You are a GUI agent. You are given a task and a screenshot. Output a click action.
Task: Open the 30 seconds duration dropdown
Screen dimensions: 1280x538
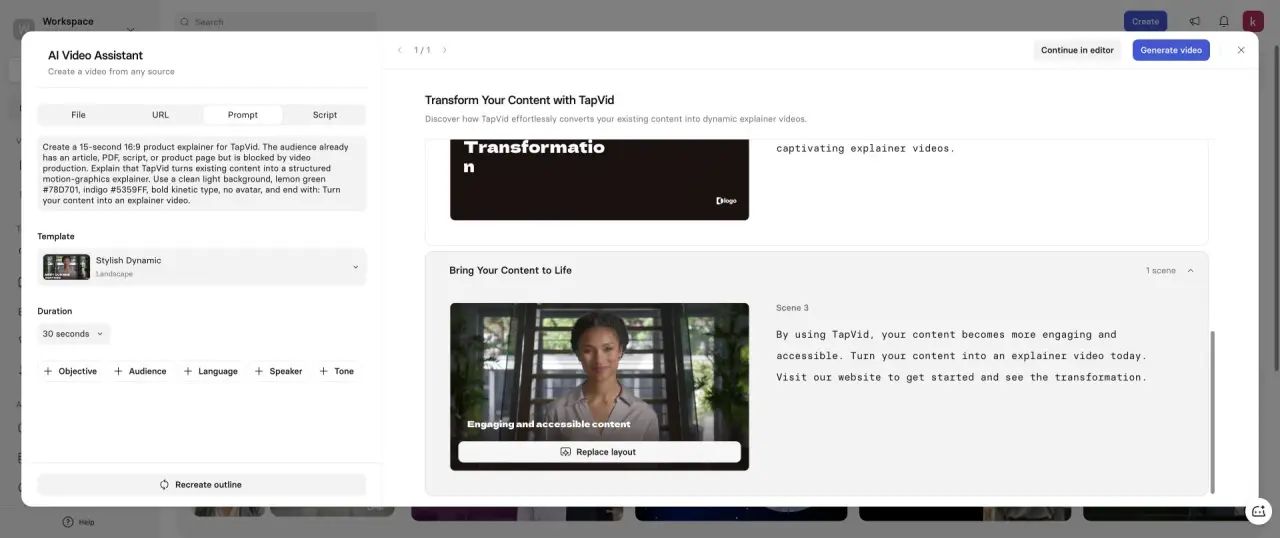73,334
